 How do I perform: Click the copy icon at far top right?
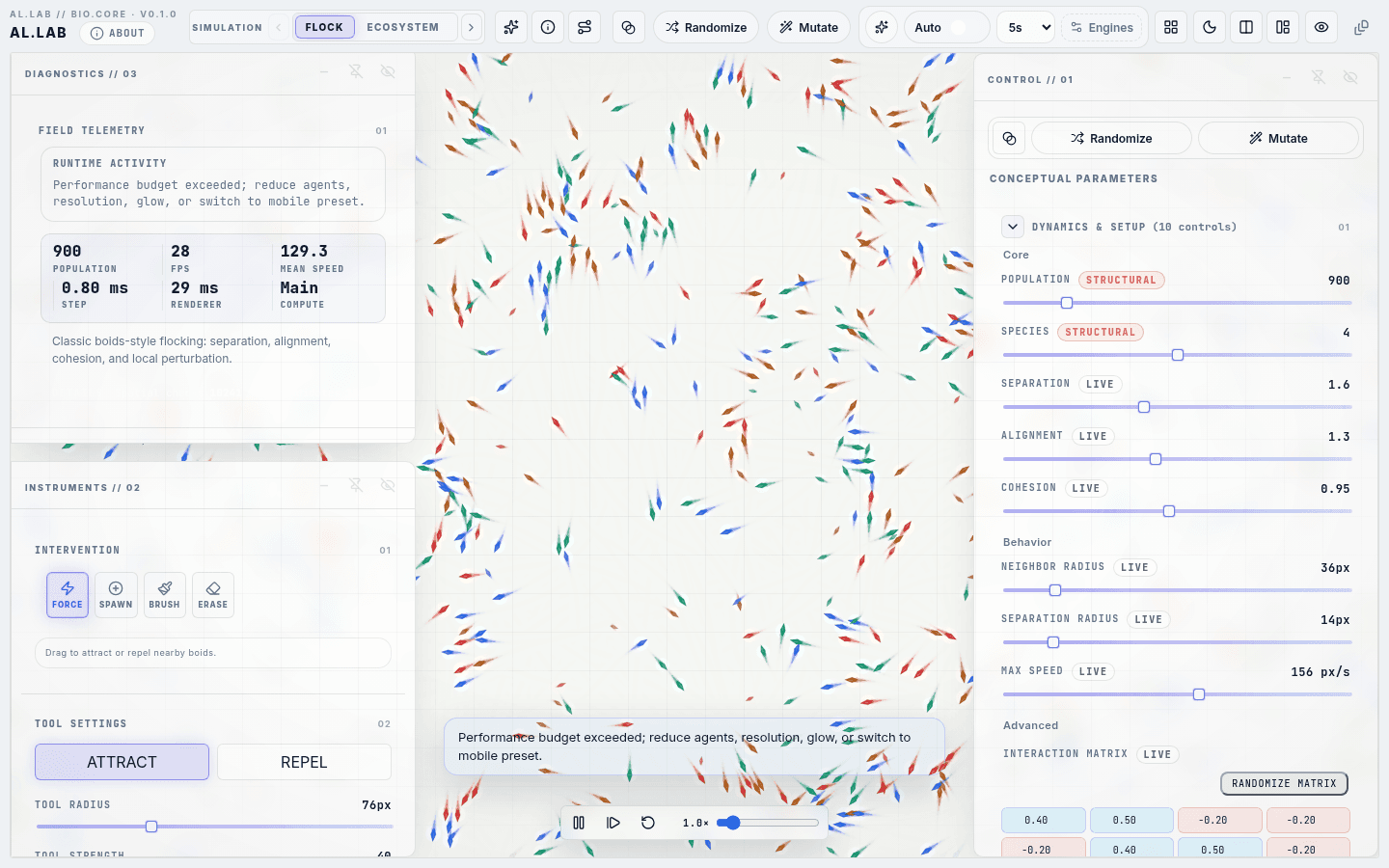pos(1361,27)
